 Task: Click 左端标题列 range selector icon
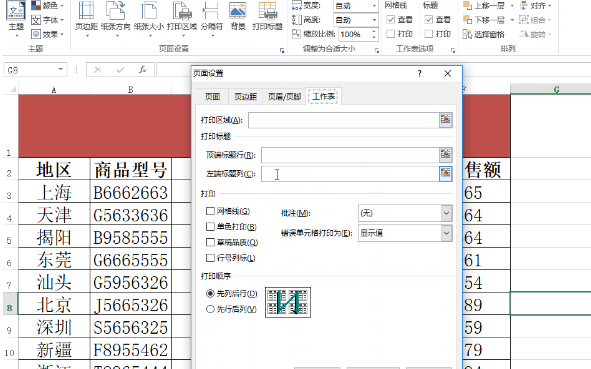(x=446, y=173)
